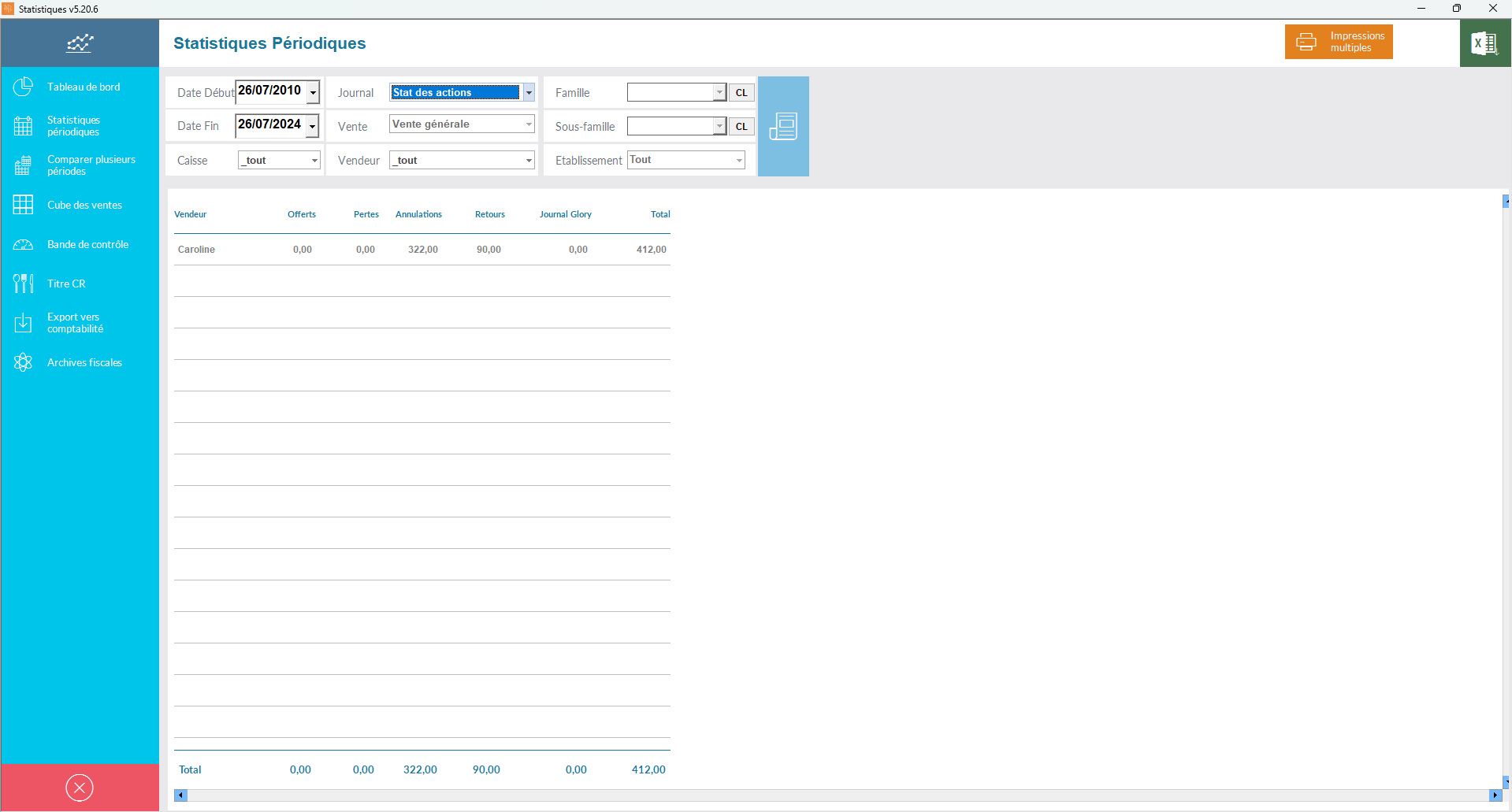Click the Bande de contrôle gauge icon
The height and width of the screenshot is (812, 1512).
(24, 244)
